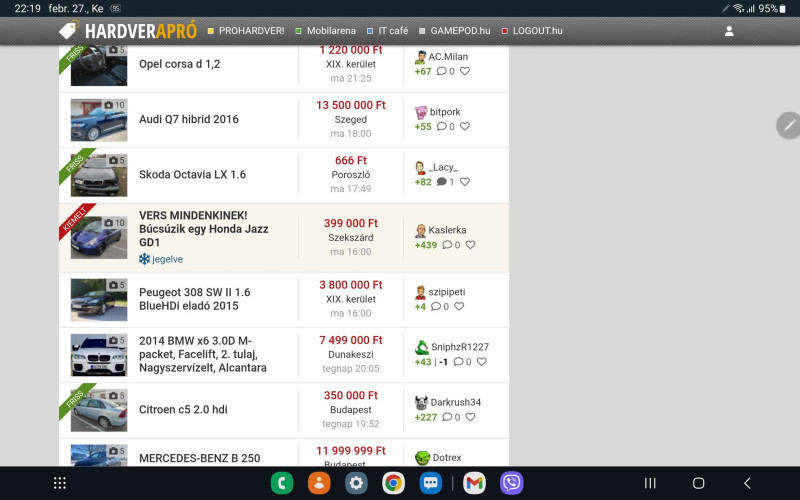Screen dimensions: 800x500
Task: Open the Audi Q7 hibrid 2016 listing
Action: pos(189,119)
